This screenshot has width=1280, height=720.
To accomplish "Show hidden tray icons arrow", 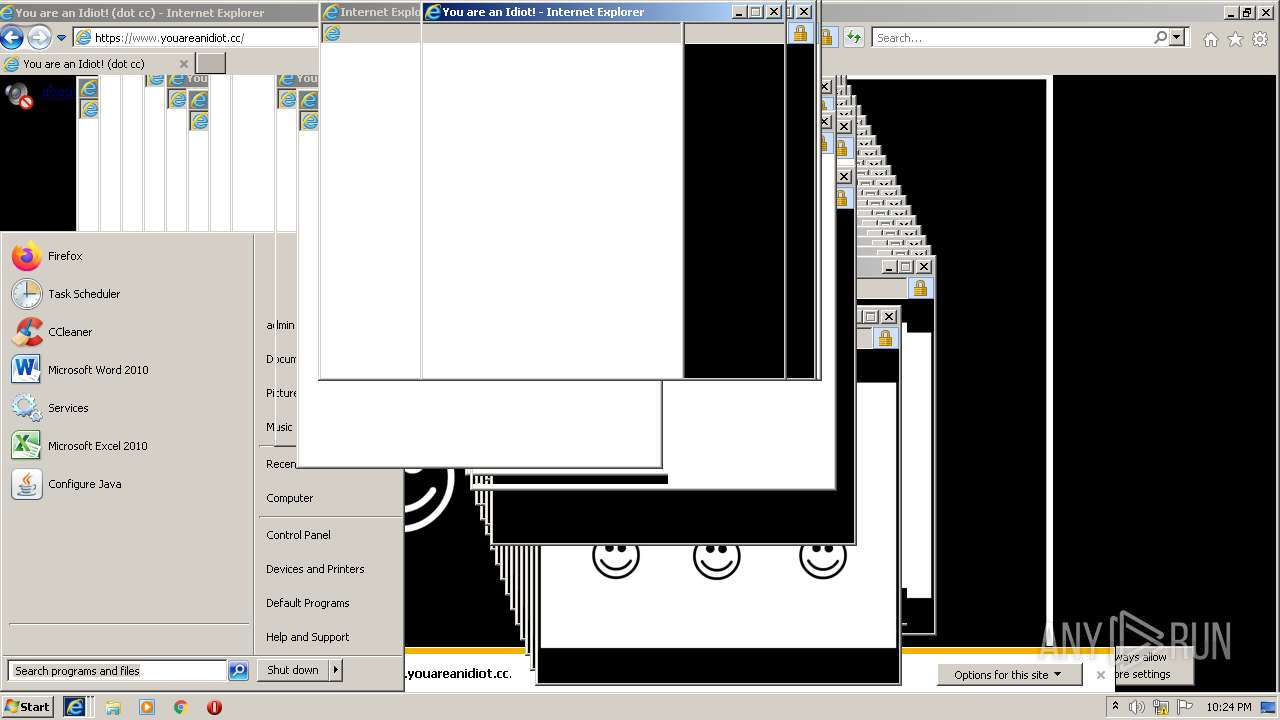I will [x=1115, y=707].
